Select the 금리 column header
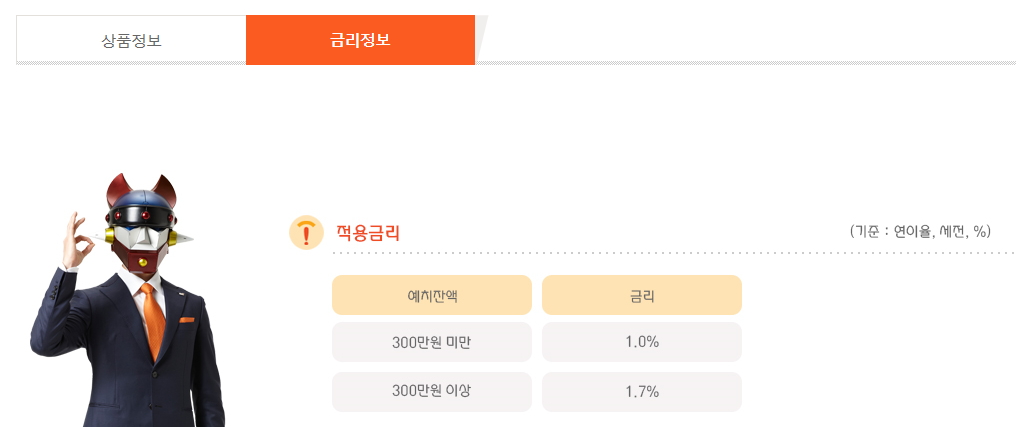The width and height of the screenshot is (1022, 427). click(642, 295)
